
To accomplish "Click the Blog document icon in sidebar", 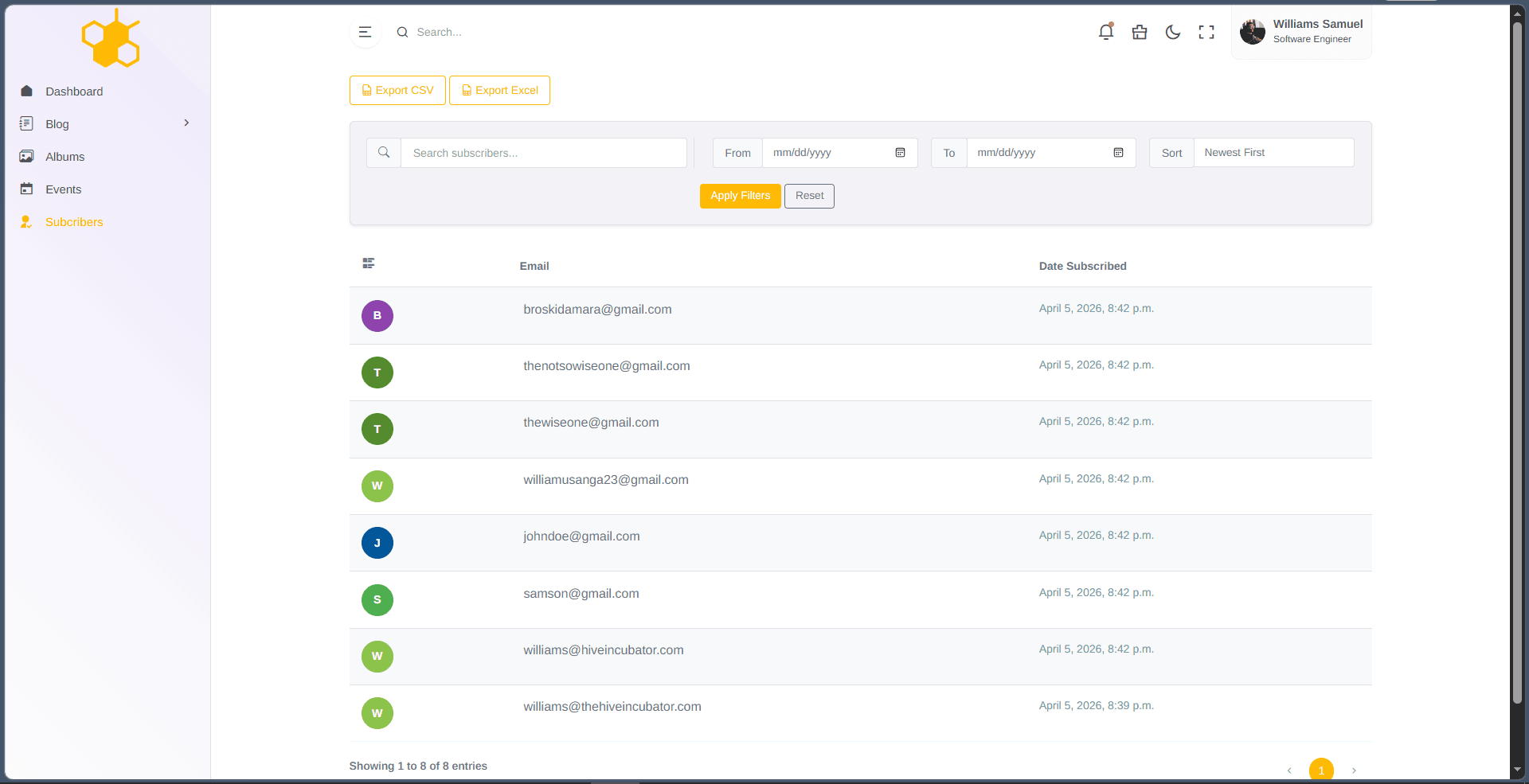I will [26, 123].
